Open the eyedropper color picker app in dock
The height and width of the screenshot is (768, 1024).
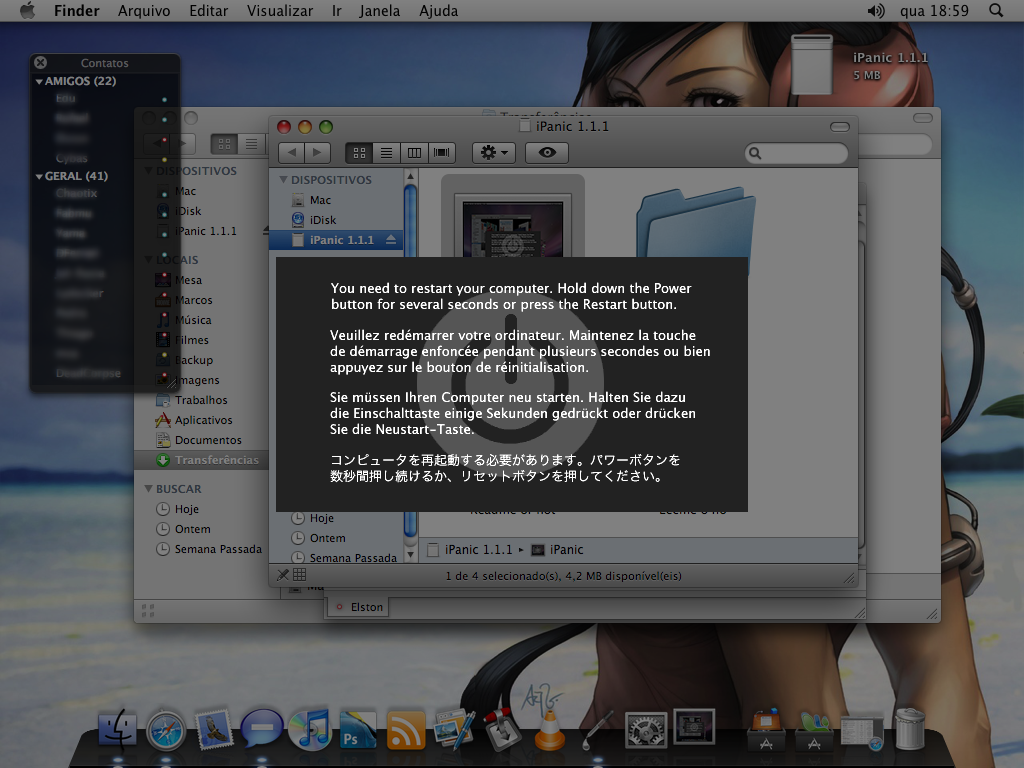[597, 730]
